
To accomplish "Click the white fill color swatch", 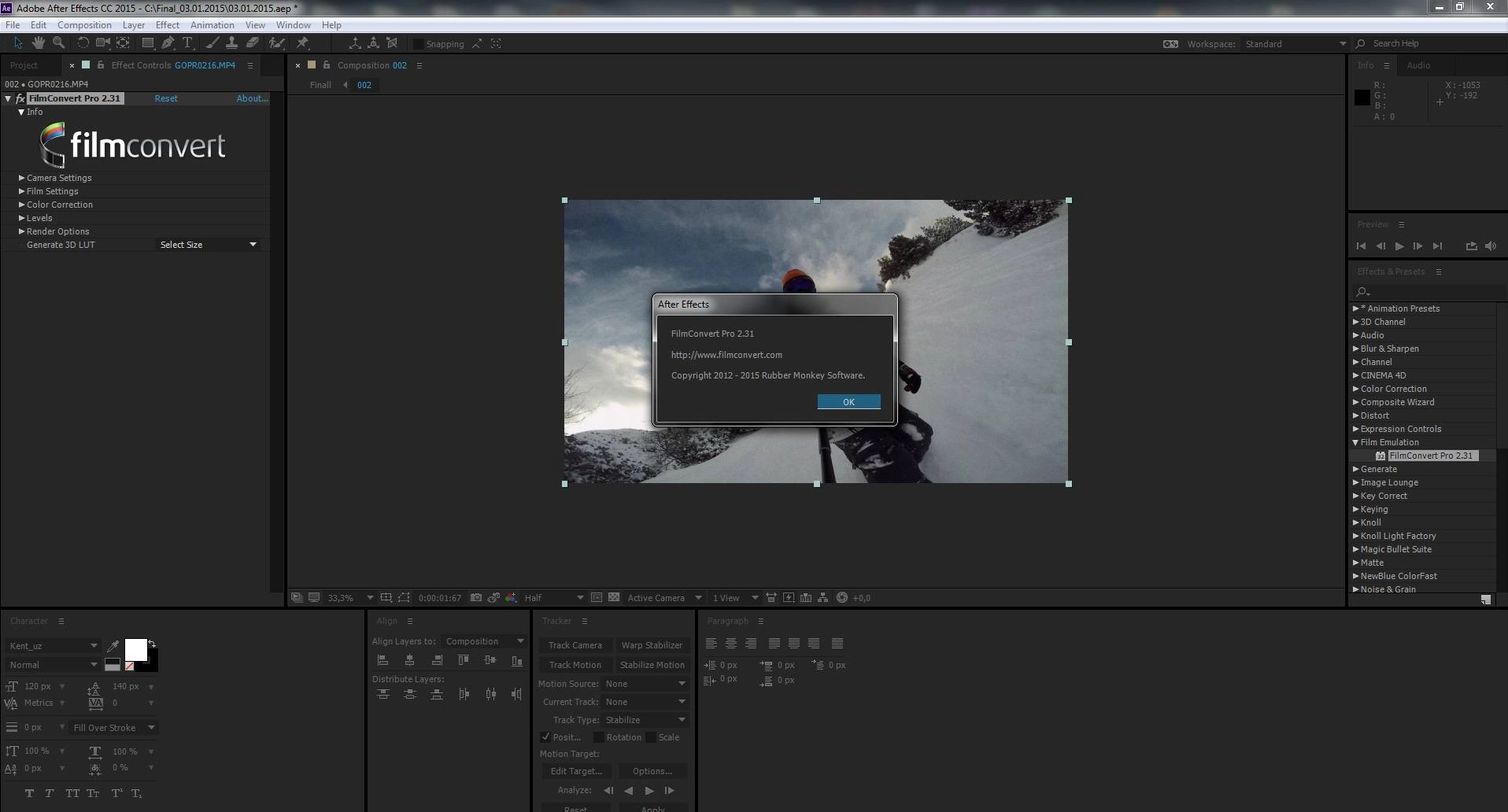I will [136, 650].
